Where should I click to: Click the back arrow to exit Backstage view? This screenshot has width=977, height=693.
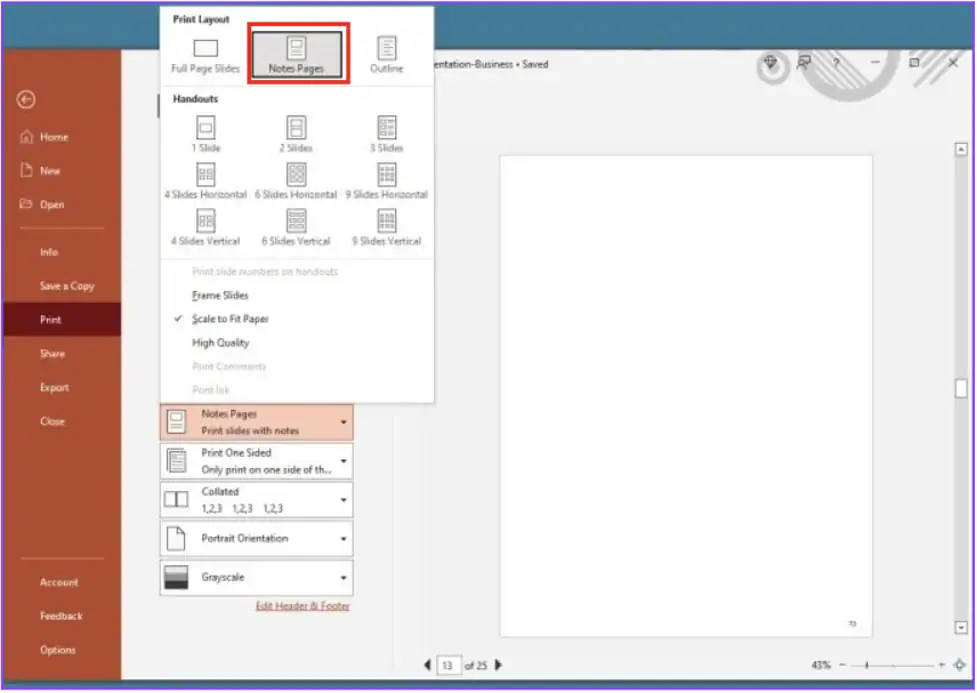pyautogui.click(x=27, y=100)
